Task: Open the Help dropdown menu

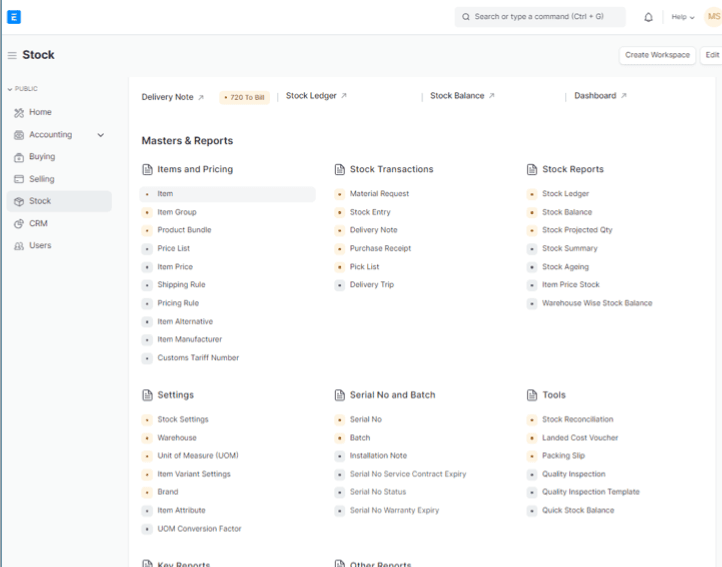Action: click(682, 17)
